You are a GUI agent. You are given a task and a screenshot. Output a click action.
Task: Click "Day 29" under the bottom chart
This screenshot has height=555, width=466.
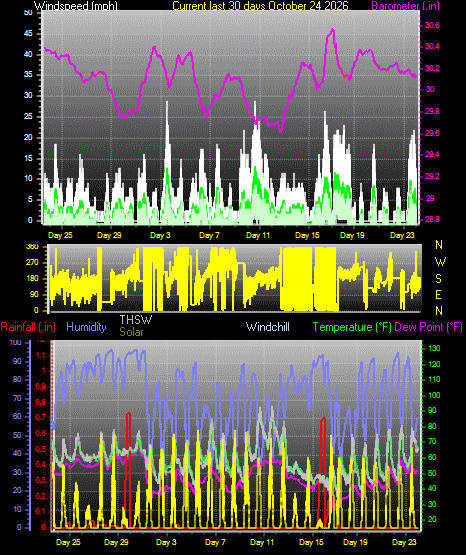coord(116,542)
